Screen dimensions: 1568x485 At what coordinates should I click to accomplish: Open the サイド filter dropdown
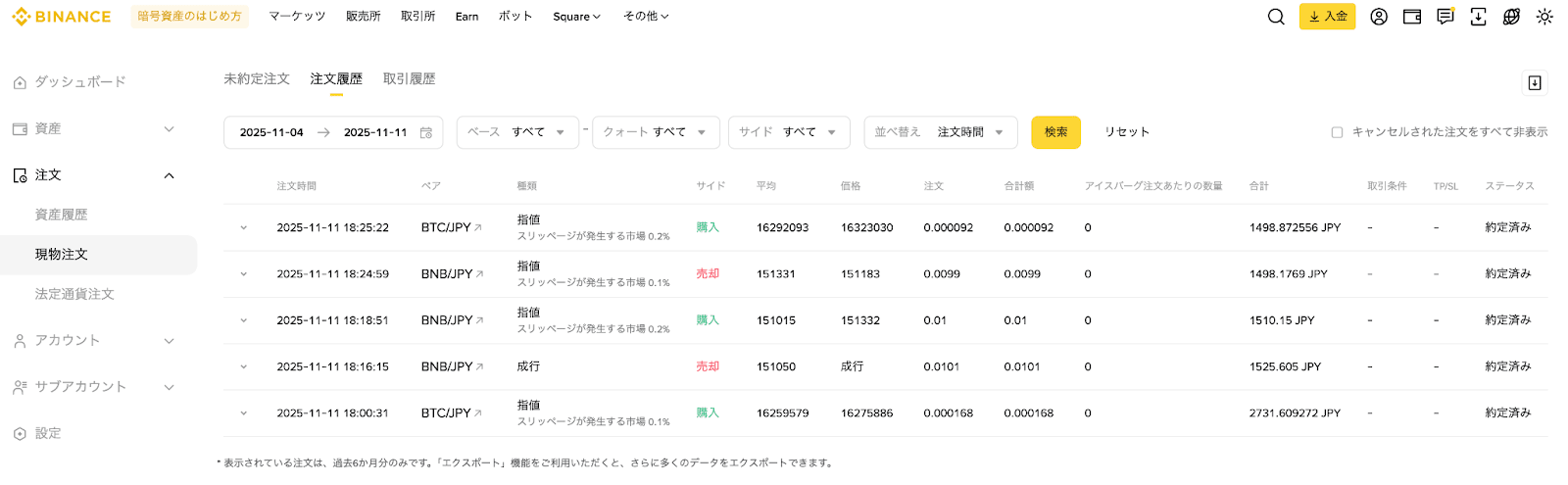788,132
